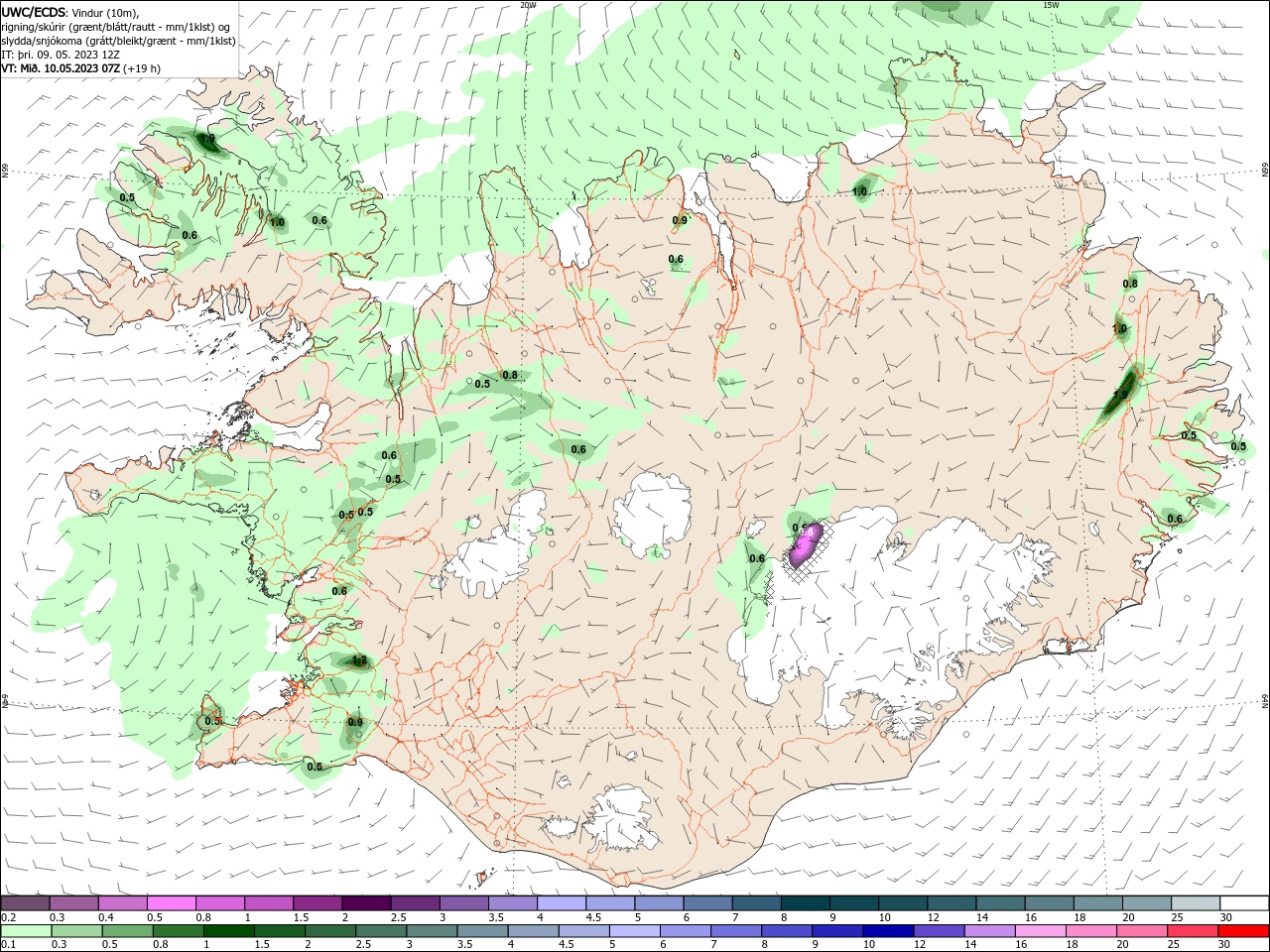Viewport: 1270px width, 952px height.
Task: Pick the darkest green swatch labeled 1
Action: click(228, 931)
